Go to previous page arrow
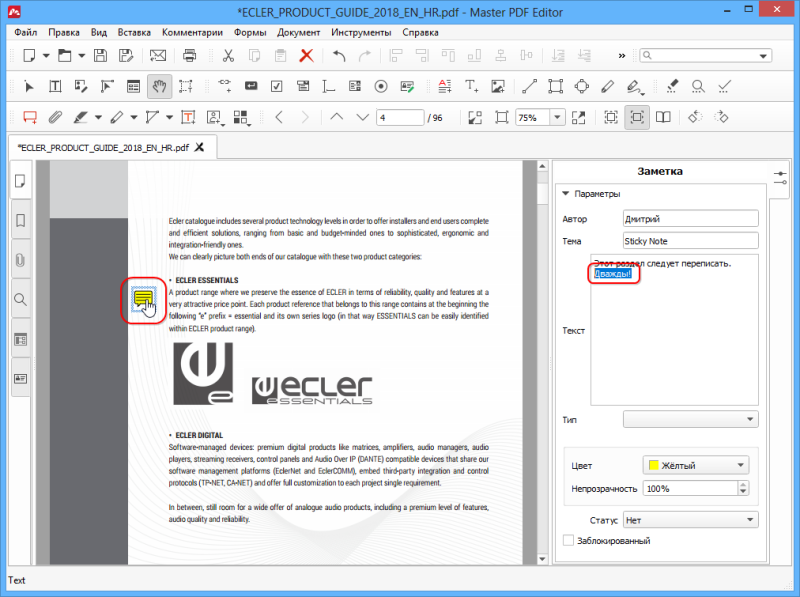The height and width of the screenshot is (597, 800). point(336,117)
